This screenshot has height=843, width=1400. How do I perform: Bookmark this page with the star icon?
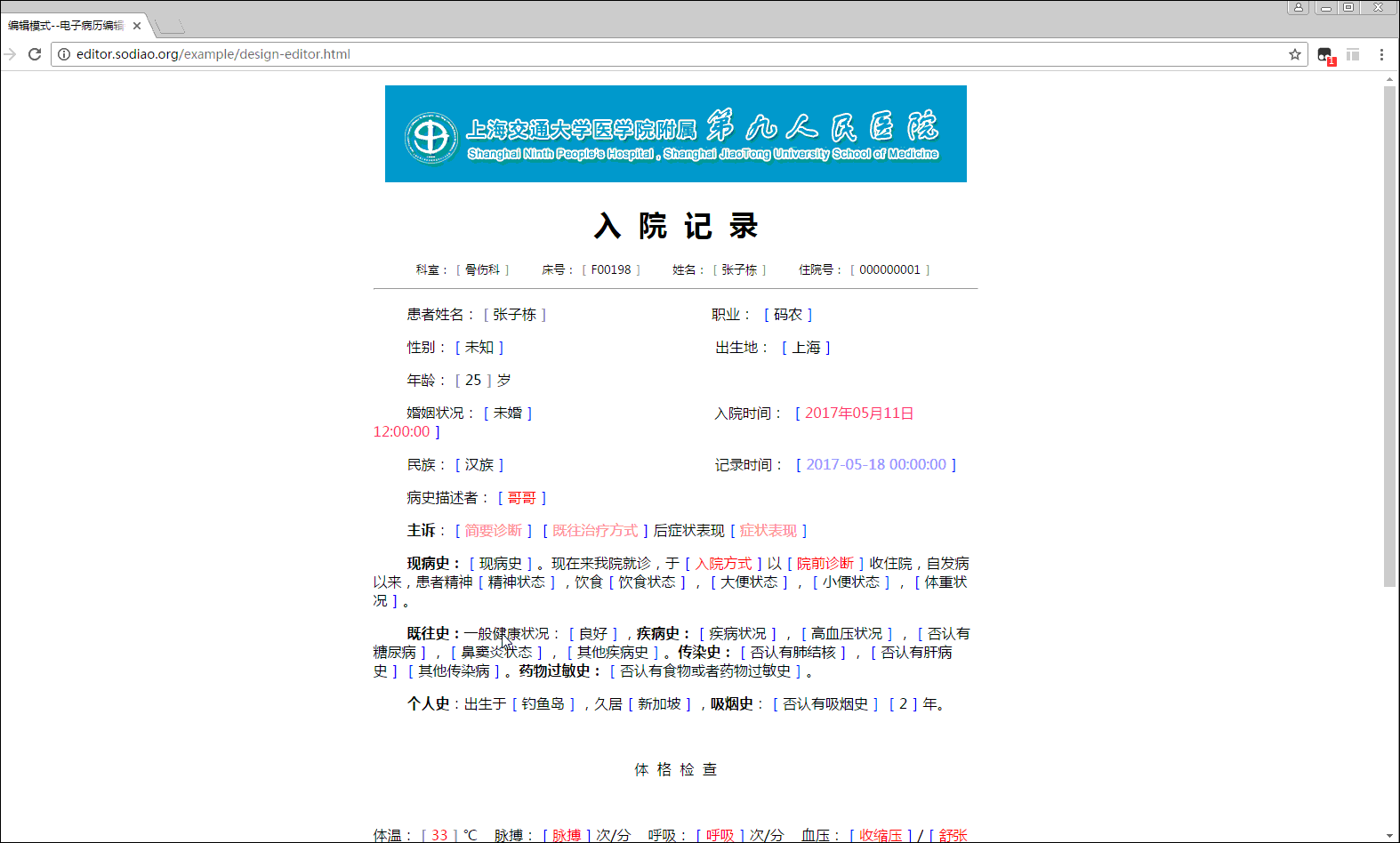coord(1295,54)
